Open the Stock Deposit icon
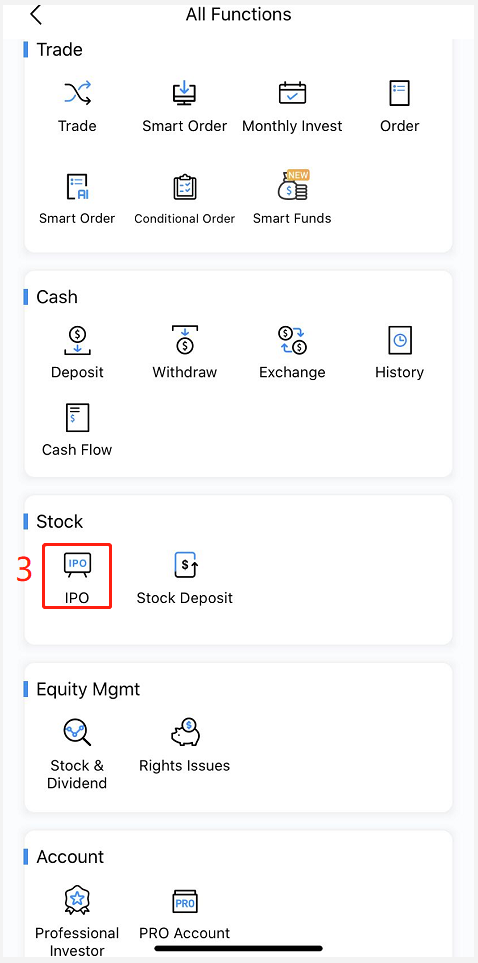478x963 pixels. [x=185, y=566]
